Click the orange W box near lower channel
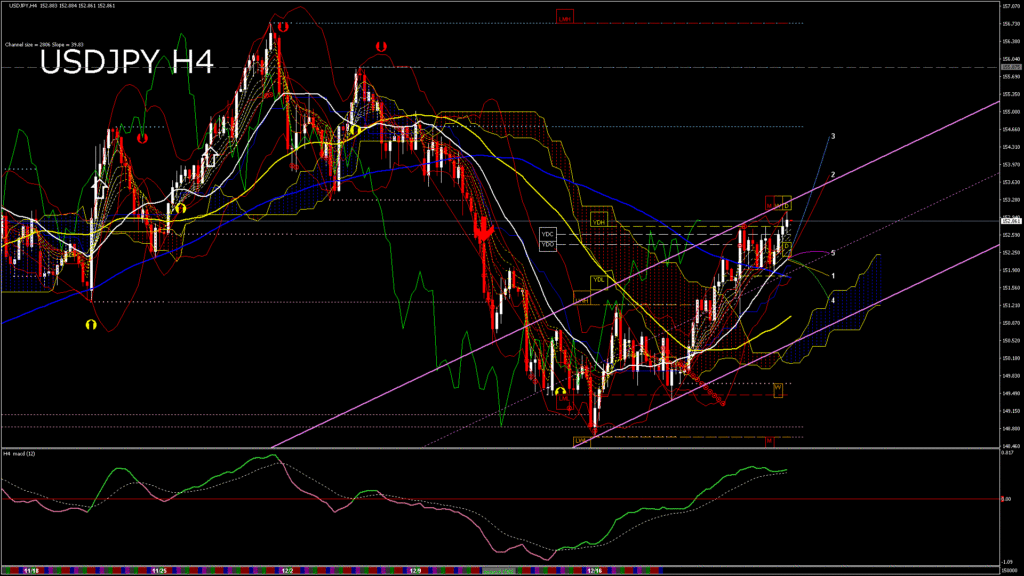This screenshot has width=1024, height=576. click(x=778, y=386)
